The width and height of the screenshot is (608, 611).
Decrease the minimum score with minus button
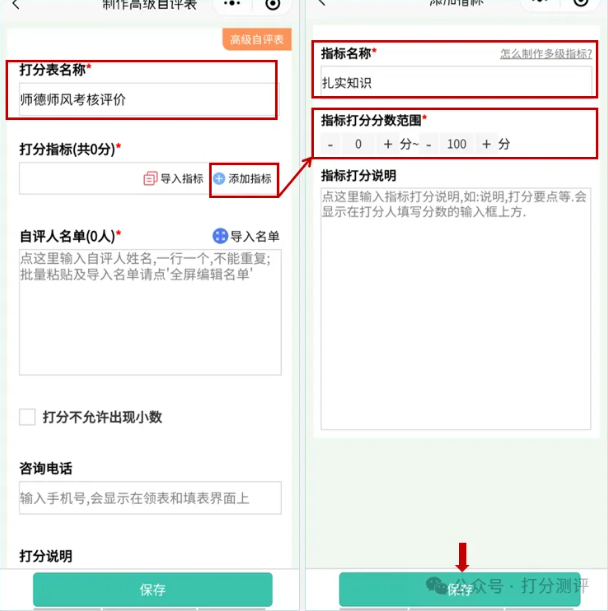click(330, 144)
